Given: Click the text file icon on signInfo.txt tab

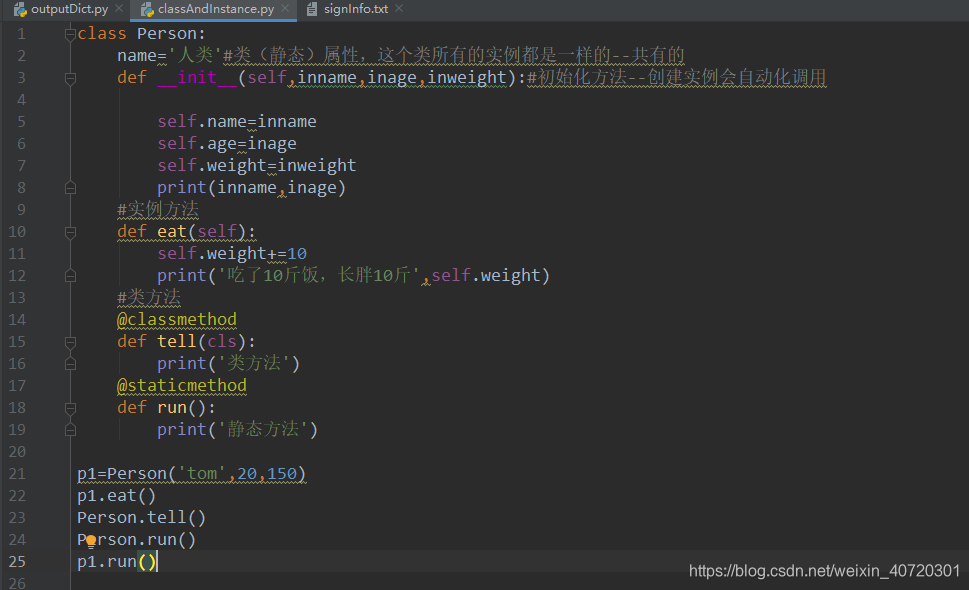Looking at the screenshot, I should point(312,9).
